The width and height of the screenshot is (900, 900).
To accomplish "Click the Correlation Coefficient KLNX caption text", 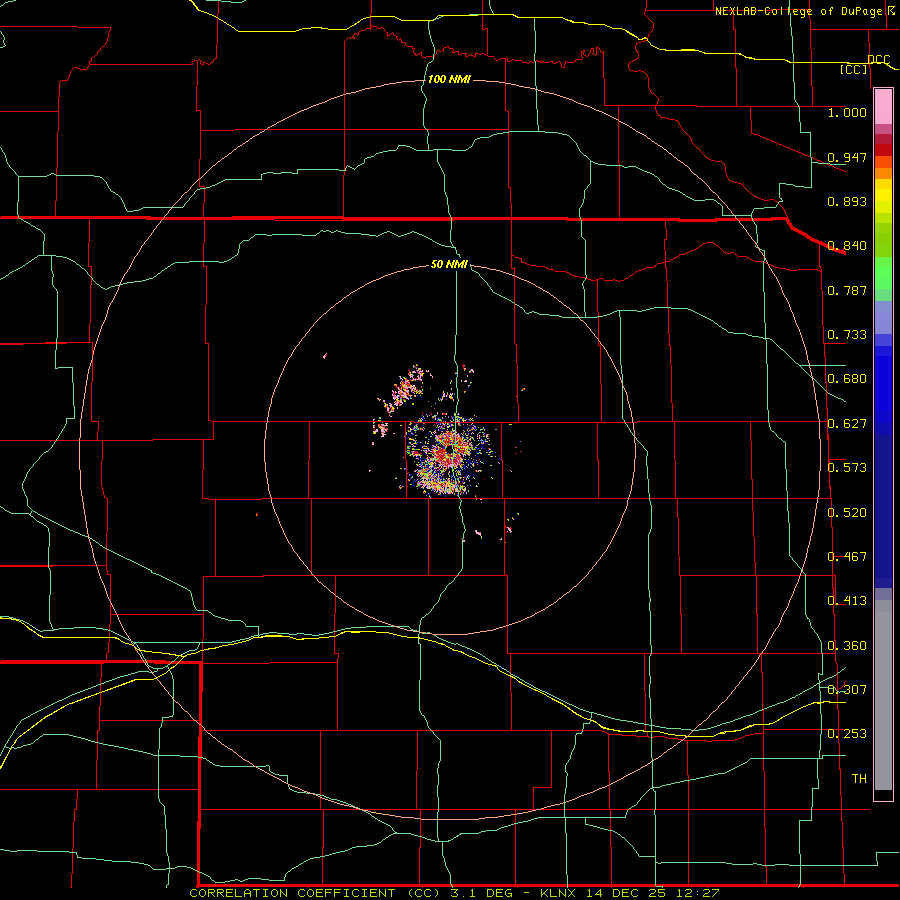I will coord(454,893).
